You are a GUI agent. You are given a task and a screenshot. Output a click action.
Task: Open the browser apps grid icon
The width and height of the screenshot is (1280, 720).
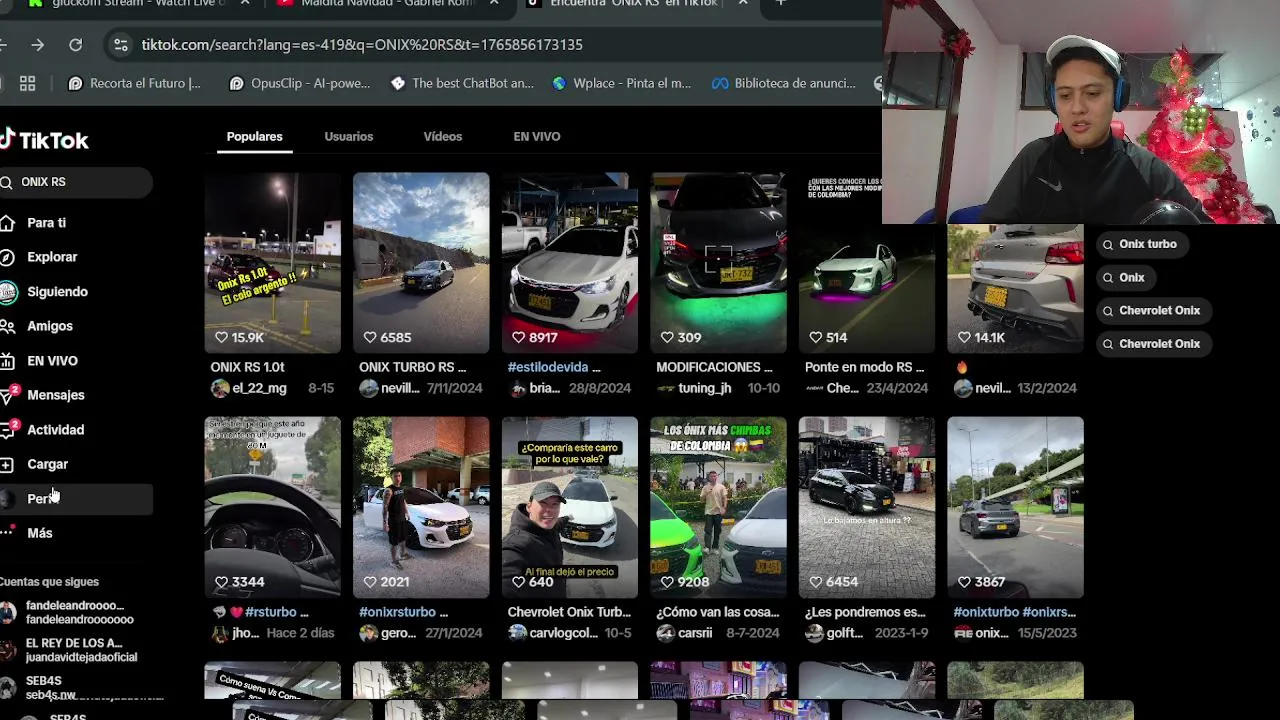[27, 84]
